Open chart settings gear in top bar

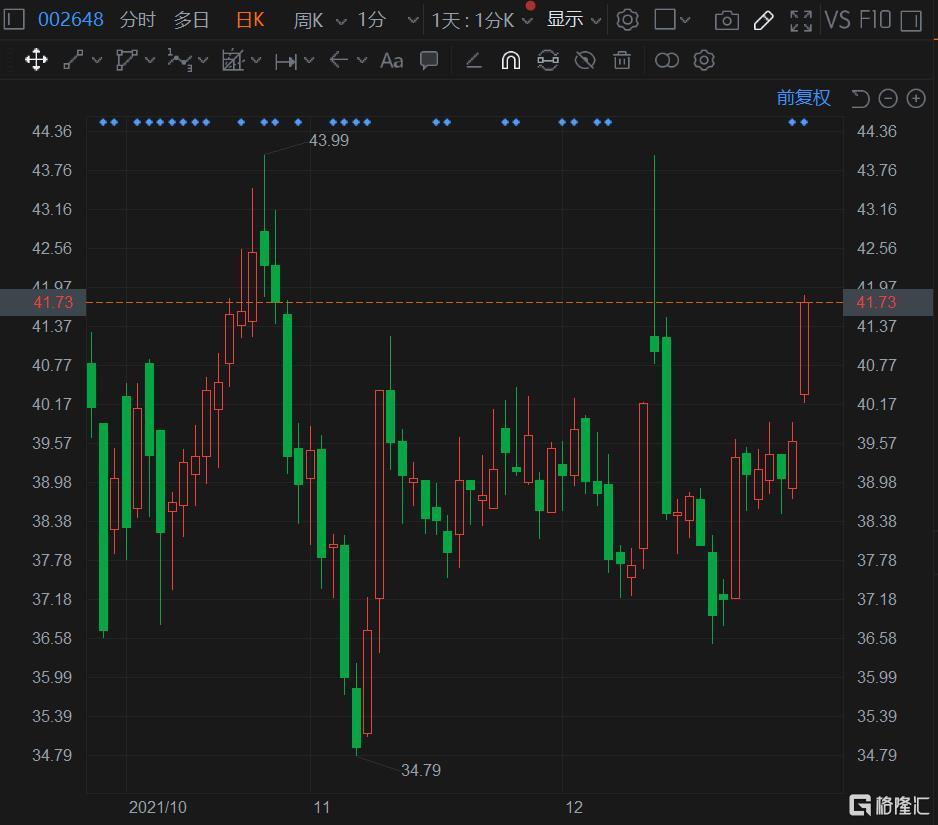[x=628, y=20]
